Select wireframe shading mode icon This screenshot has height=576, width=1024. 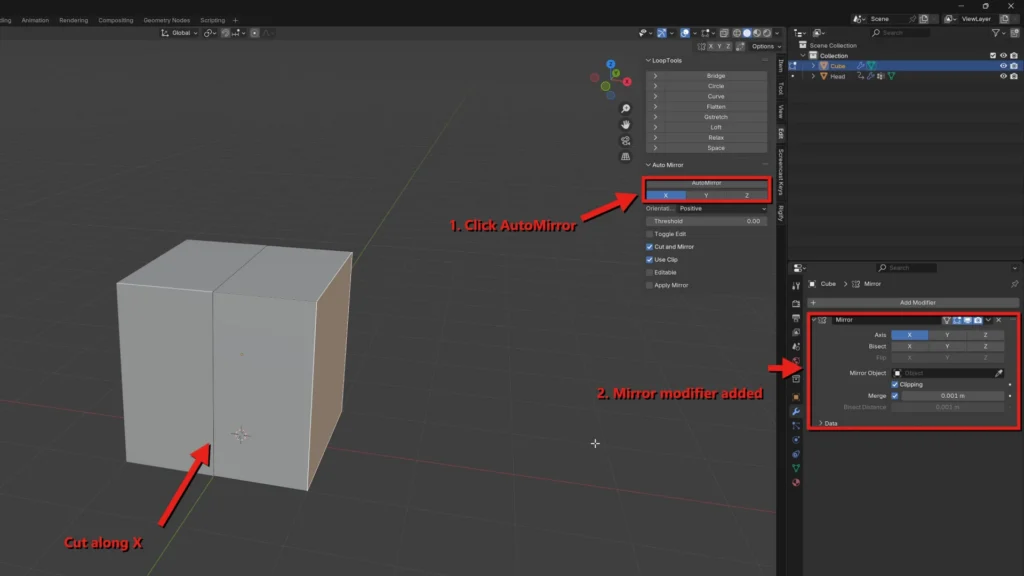[x=737, y=33]
